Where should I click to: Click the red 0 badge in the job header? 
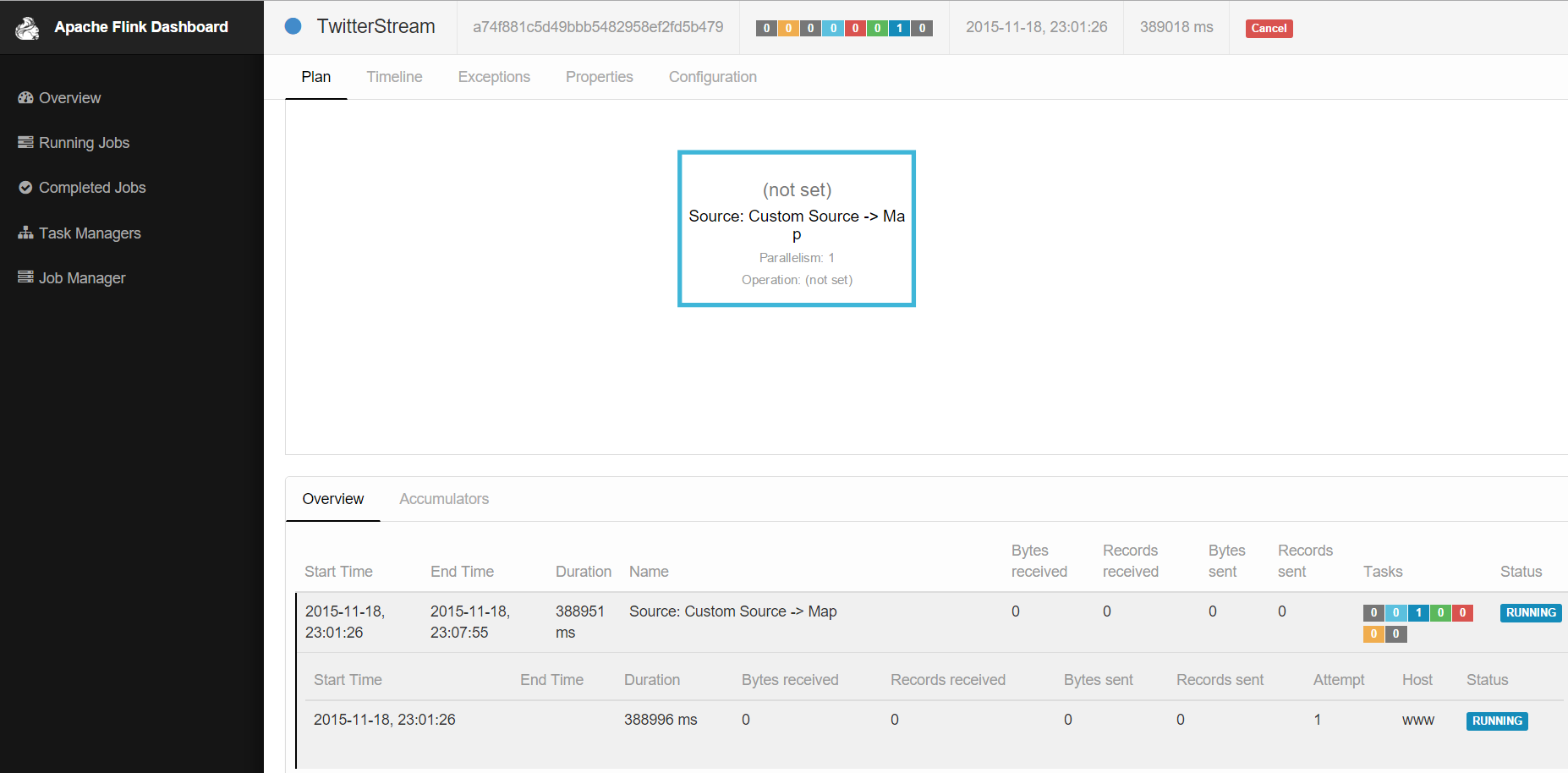click(x=855, y=28)
